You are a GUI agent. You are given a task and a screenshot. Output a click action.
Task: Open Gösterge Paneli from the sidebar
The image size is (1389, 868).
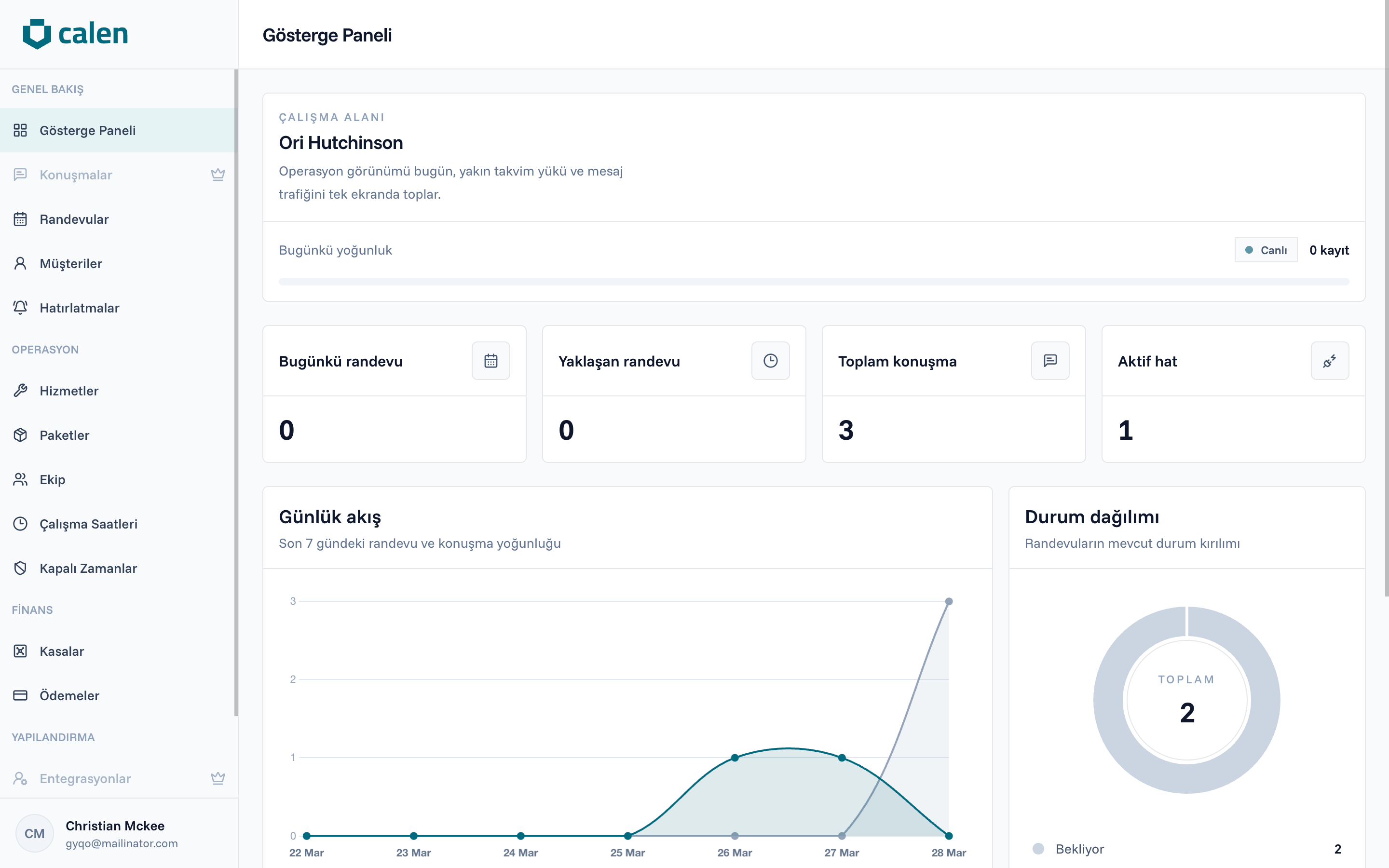(x=88, y=130)
